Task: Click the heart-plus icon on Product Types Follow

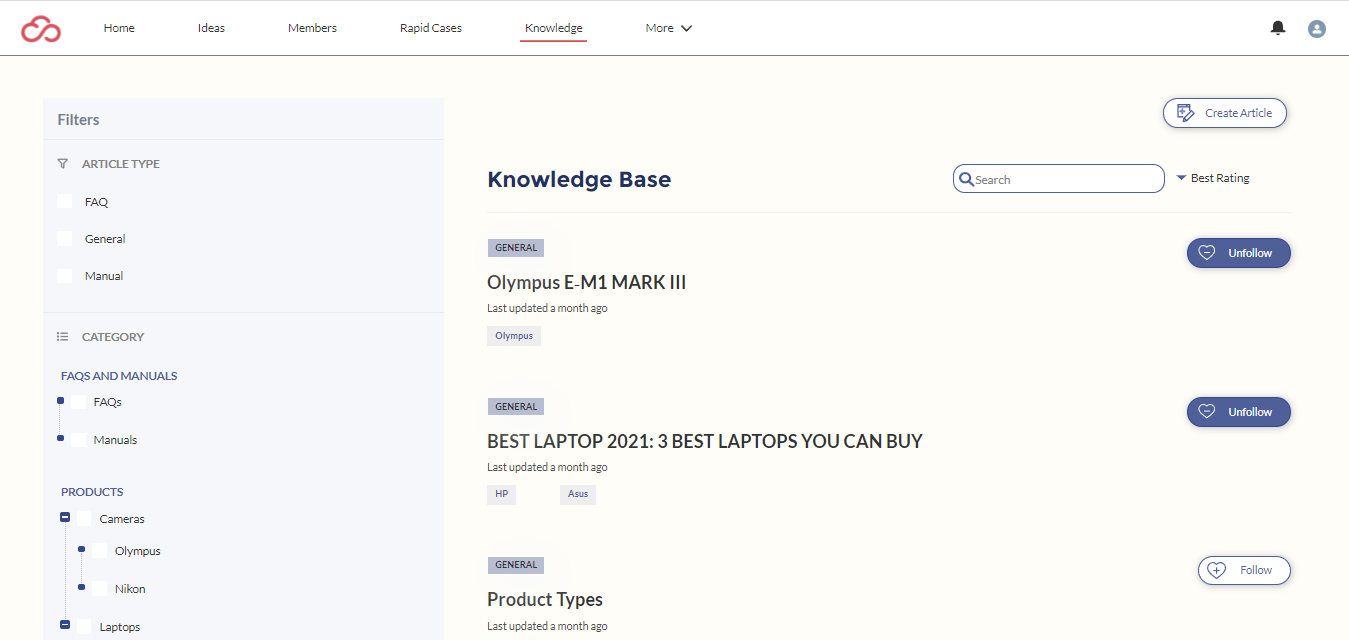Action: 1217,570
